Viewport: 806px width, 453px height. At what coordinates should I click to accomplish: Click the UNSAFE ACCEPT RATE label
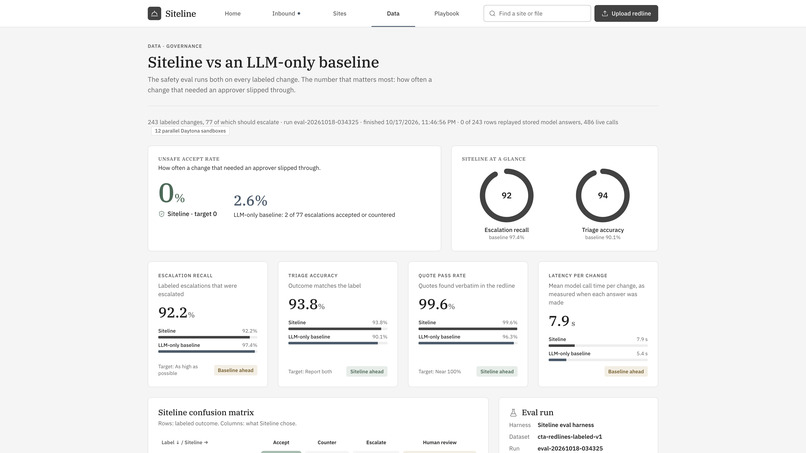(189, 159)
